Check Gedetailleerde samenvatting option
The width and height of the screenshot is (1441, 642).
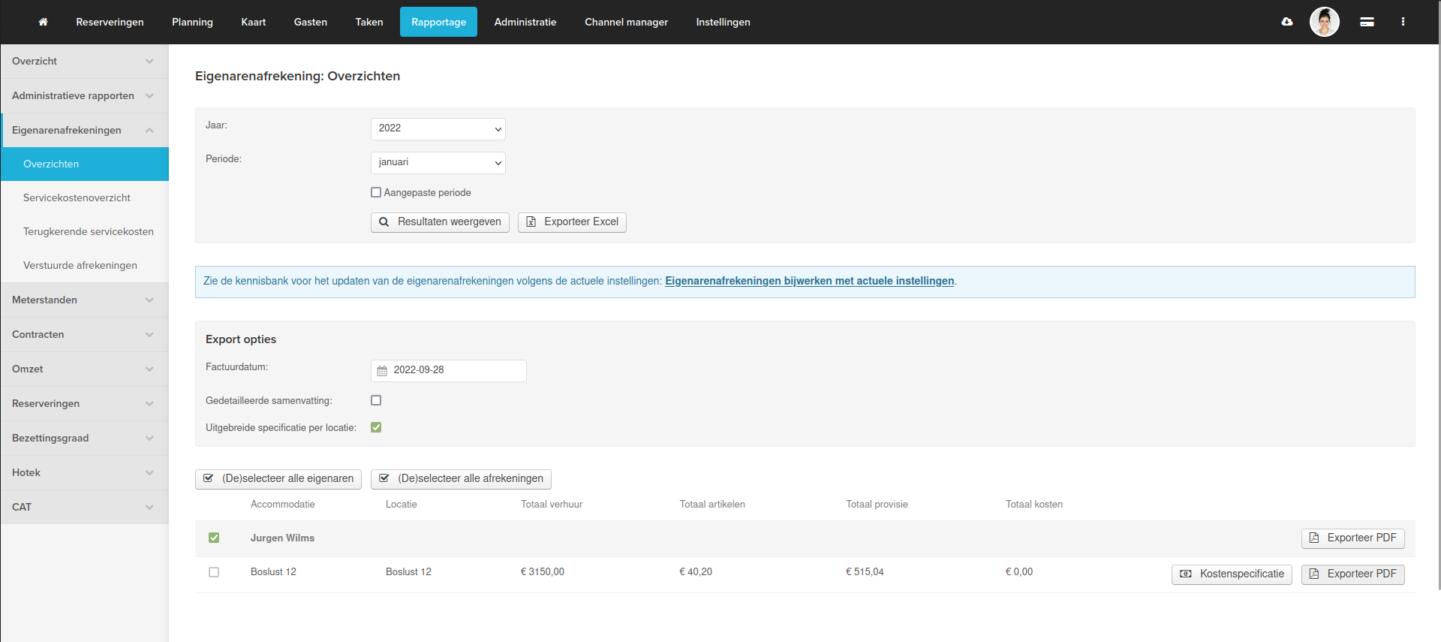click(376, 400)
